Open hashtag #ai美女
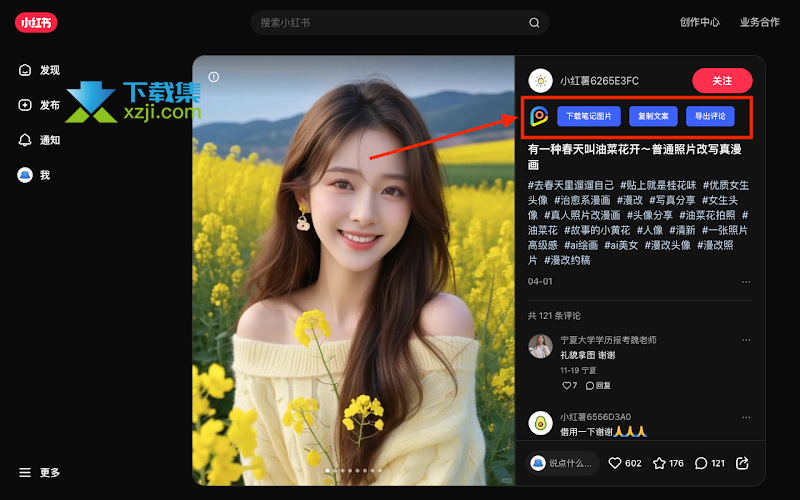 tap(621, 245)
